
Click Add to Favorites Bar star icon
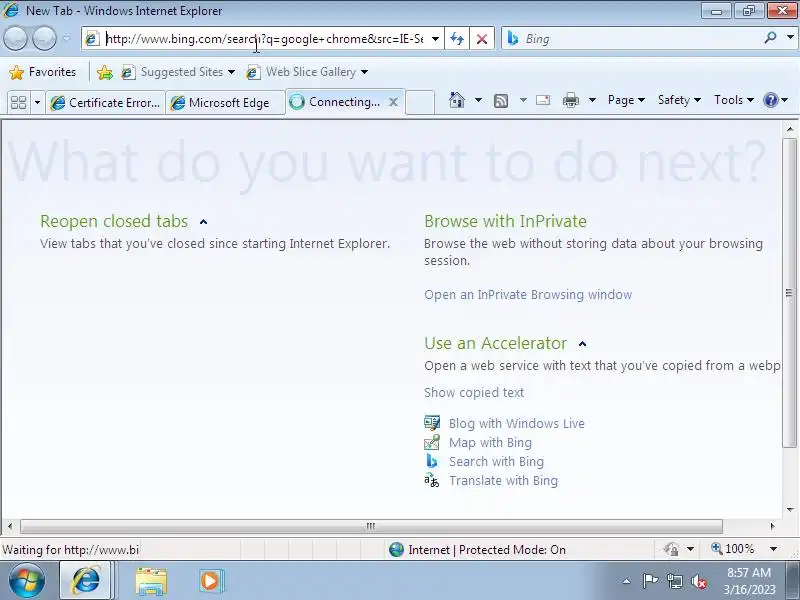point(105,72)
